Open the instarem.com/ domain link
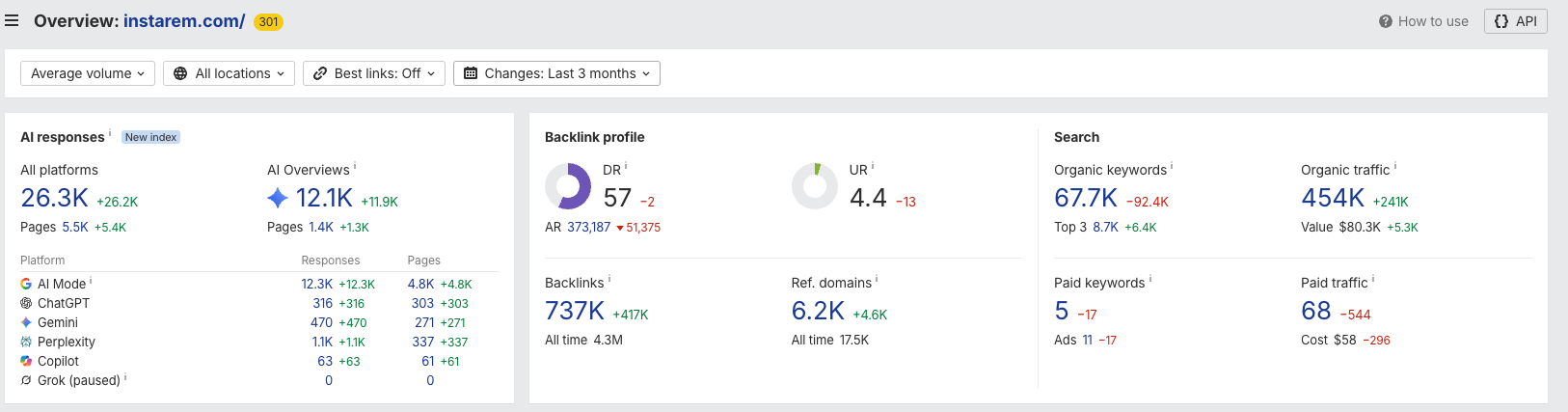This screenshot has width=1568, height=412. (184, 21)
